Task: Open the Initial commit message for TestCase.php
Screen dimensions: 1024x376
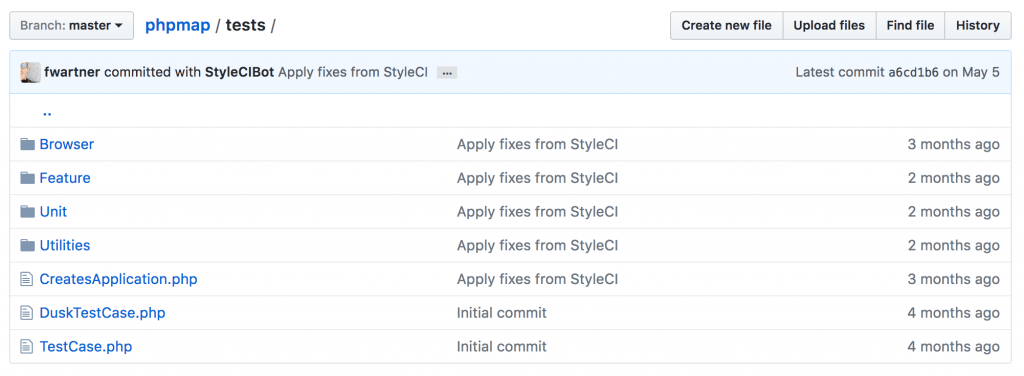Action: tap(502, 347)
